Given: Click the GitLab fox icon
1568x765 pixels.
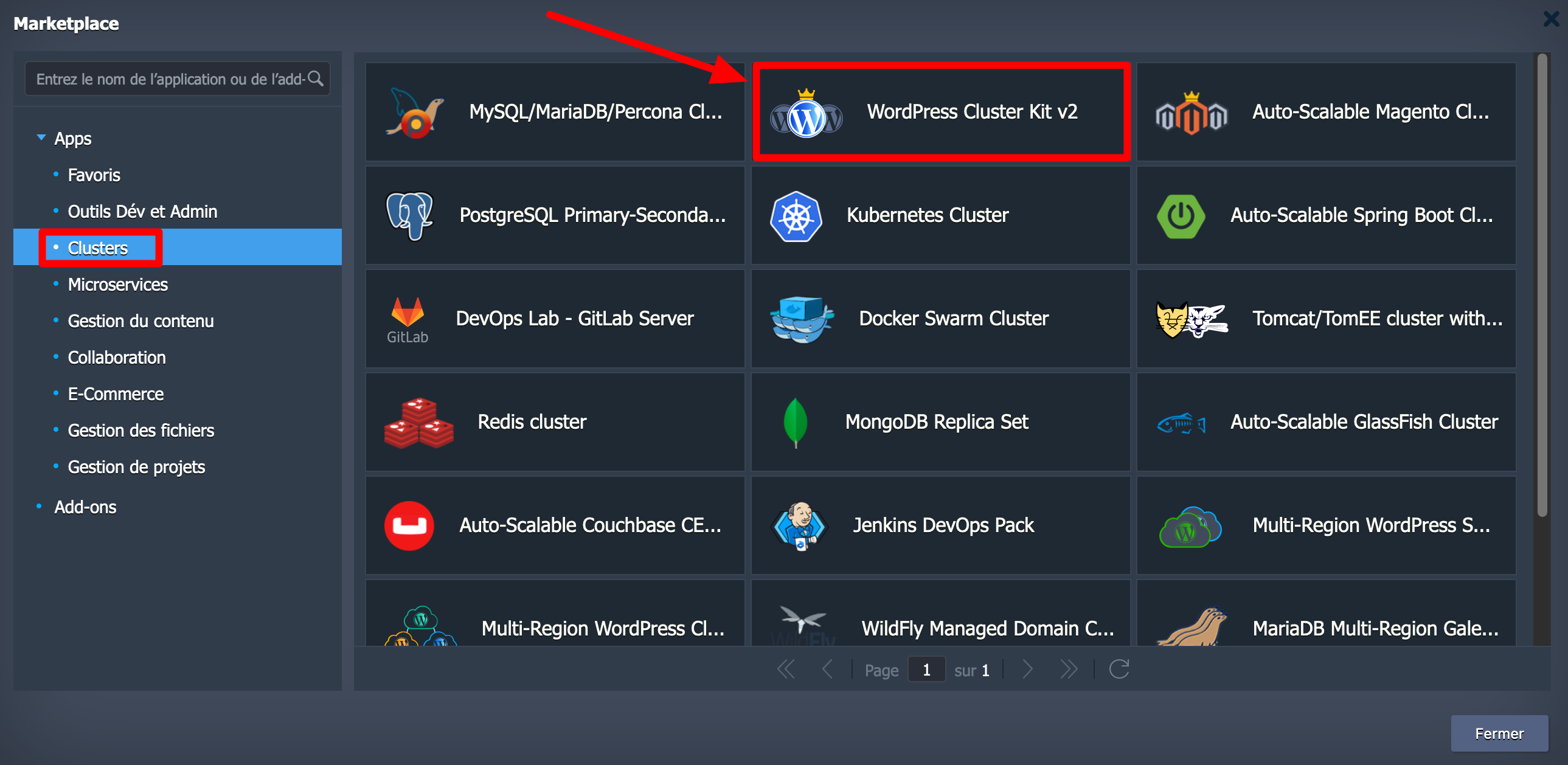Looking at the screenshot, I should (x=408, y=319).
